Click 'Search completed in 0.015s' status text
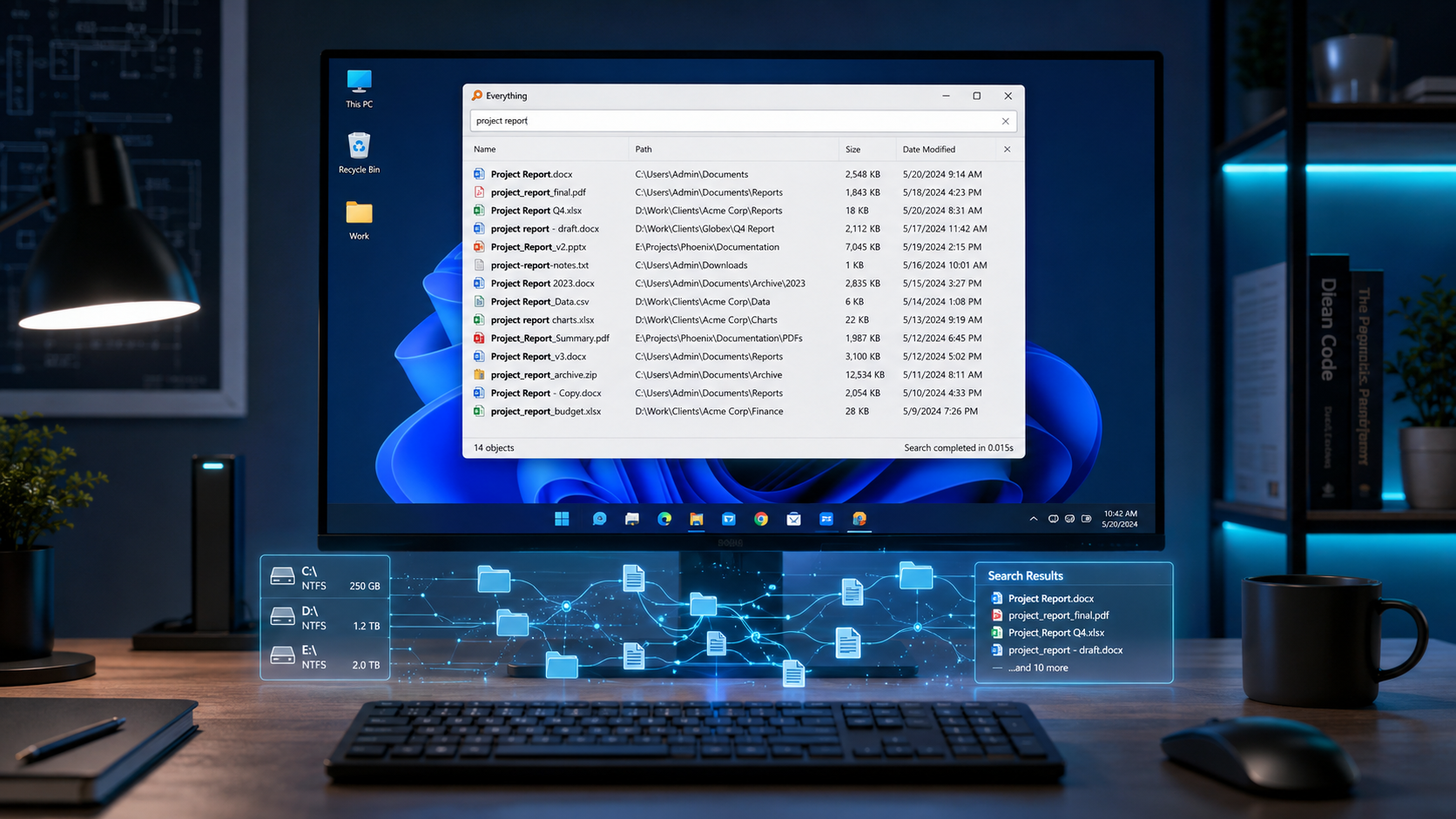 [x=959, y=448]
